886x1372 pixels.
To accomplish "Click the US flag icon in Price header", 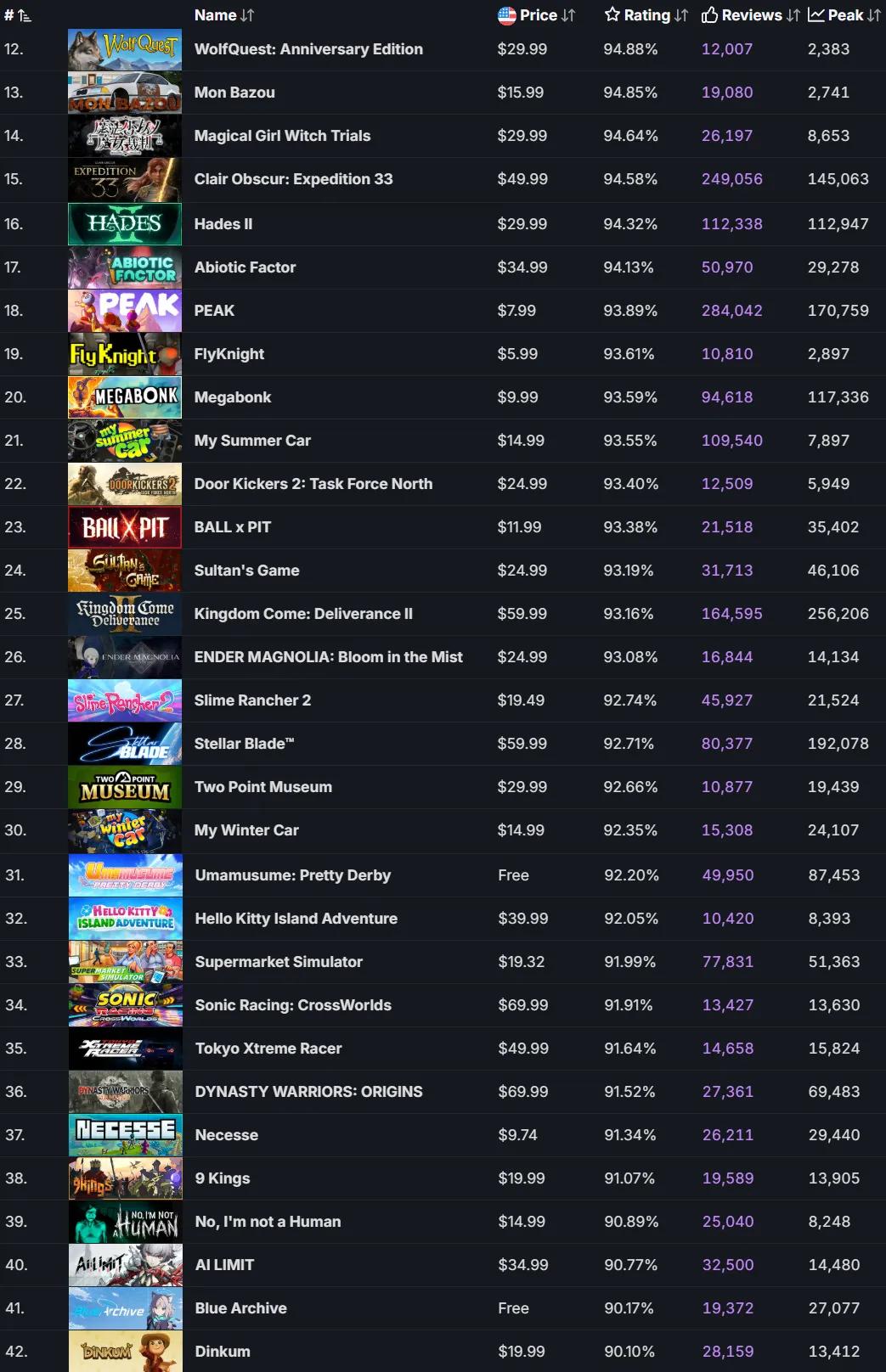I will pos(506,15).
